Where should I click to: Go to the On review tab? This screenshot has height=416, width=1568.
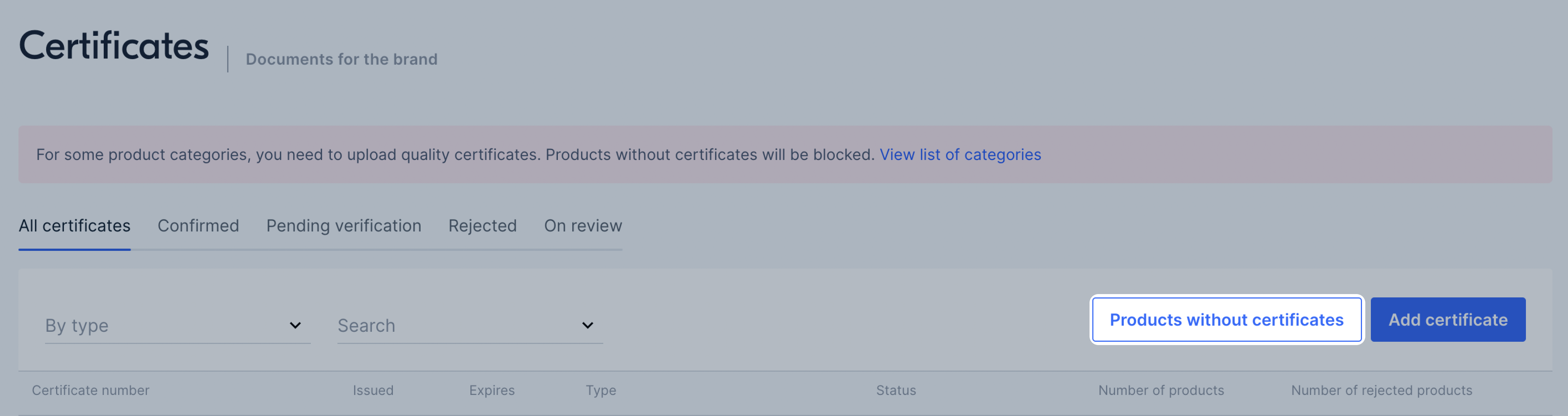583,226
